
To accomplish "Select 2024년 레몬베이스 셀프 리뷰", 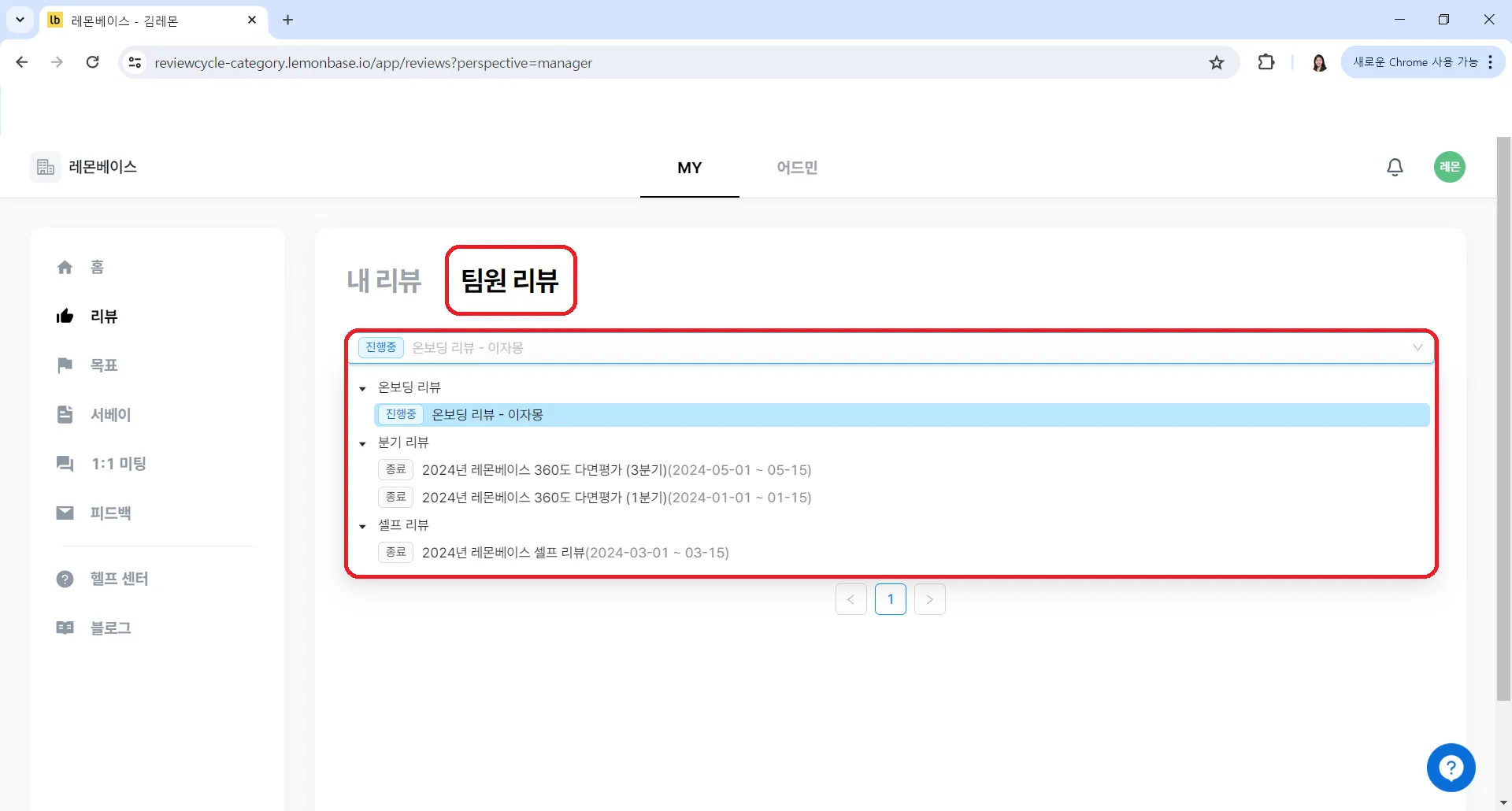I will click(x=902, y=553).
